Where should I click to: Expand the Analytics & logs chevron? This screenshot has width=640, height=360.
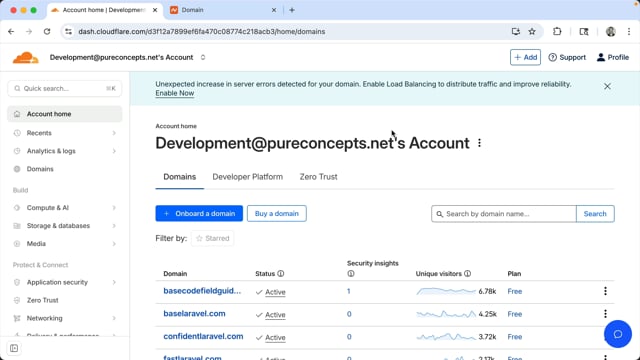114,151
